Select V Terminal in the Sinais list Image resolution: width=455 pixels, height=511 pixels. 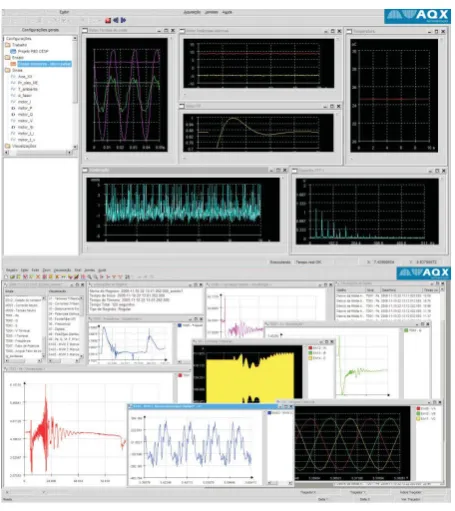(18, 331)
